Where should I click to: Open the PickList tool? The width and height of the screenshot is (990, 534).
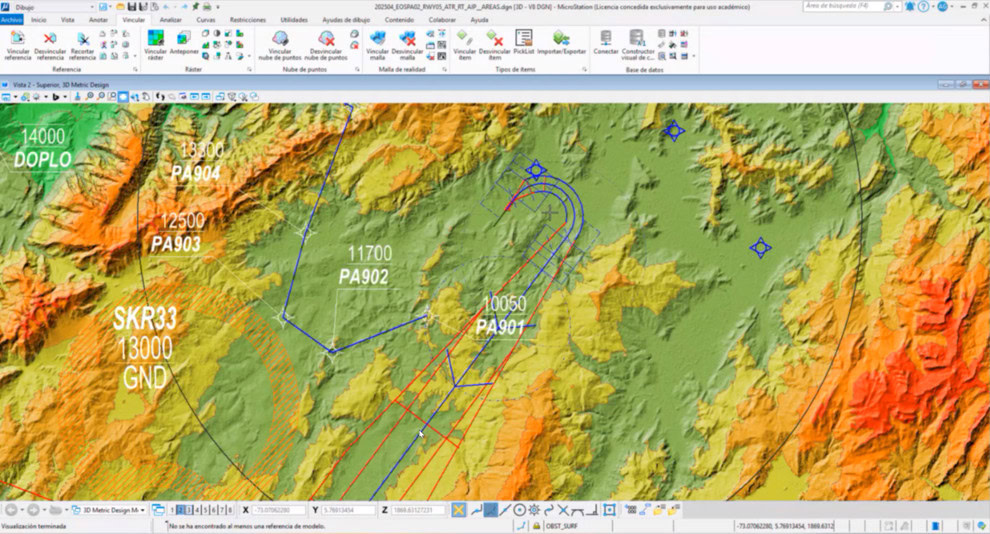(x=523, y=38)
